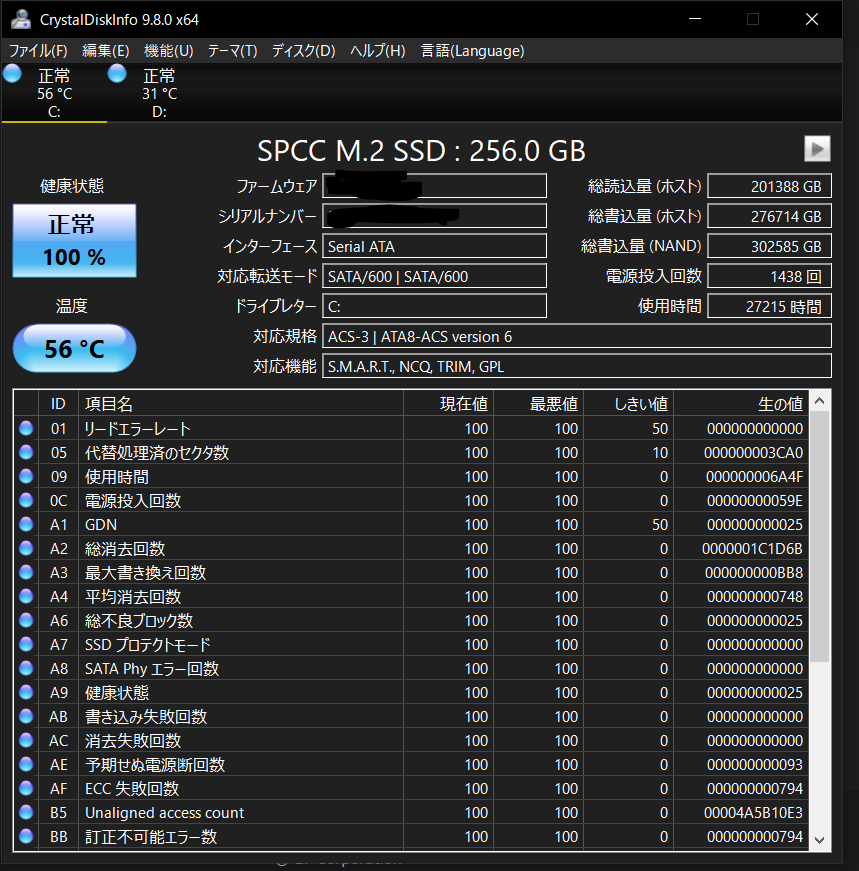Click the status dot for row A6 総不良ブロック数
The width and height of the screenshot is (859, 871).
click(26, 620)
